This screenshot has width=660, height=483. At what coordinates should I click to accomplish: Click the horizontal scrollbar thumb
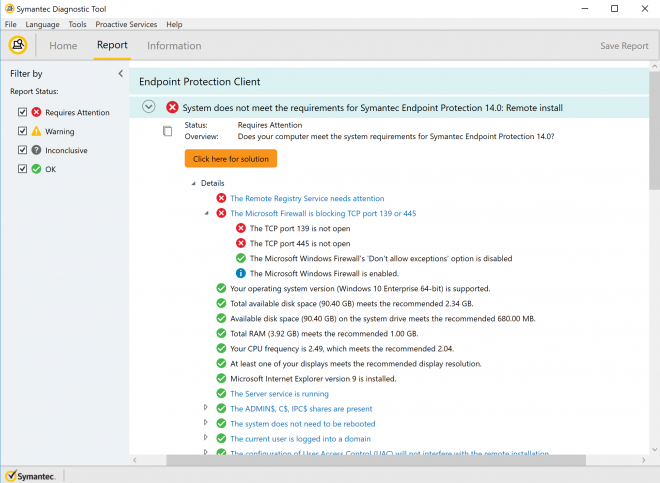pyautogui.click(x=376, y=460)
